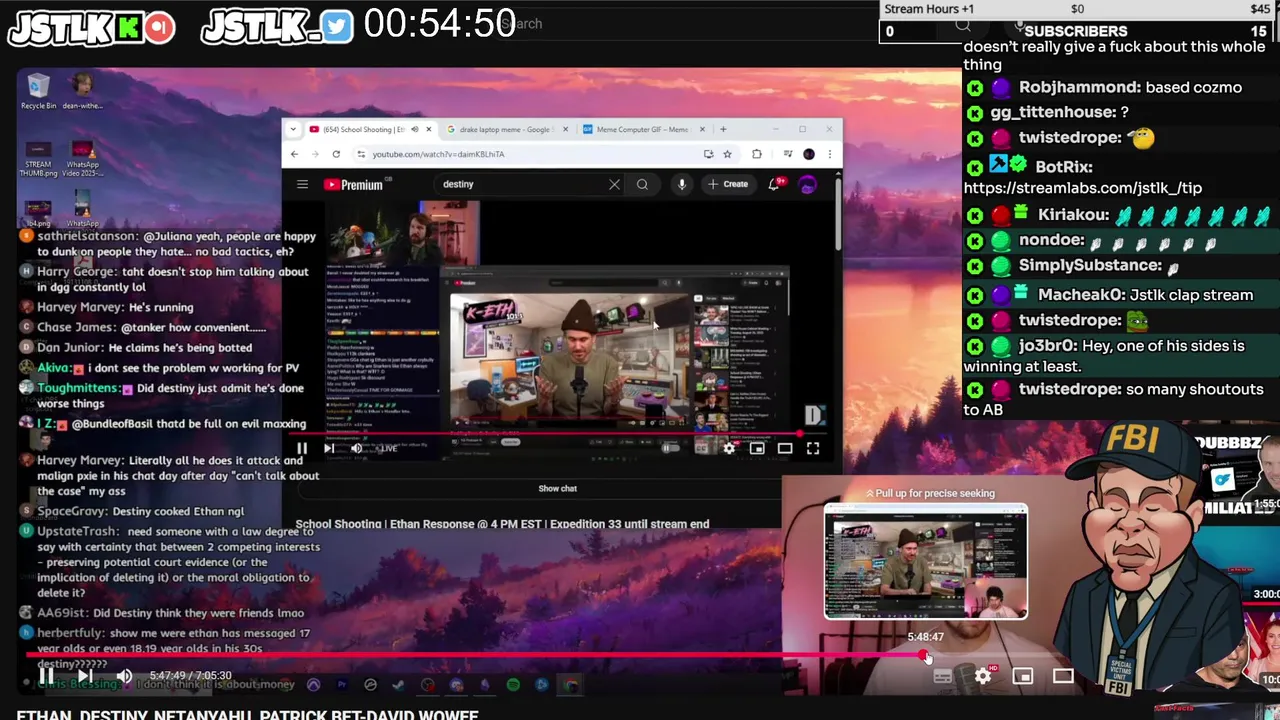Open the YouTube hamburger guide menu
1280x720 pixels.
point(302,184)
